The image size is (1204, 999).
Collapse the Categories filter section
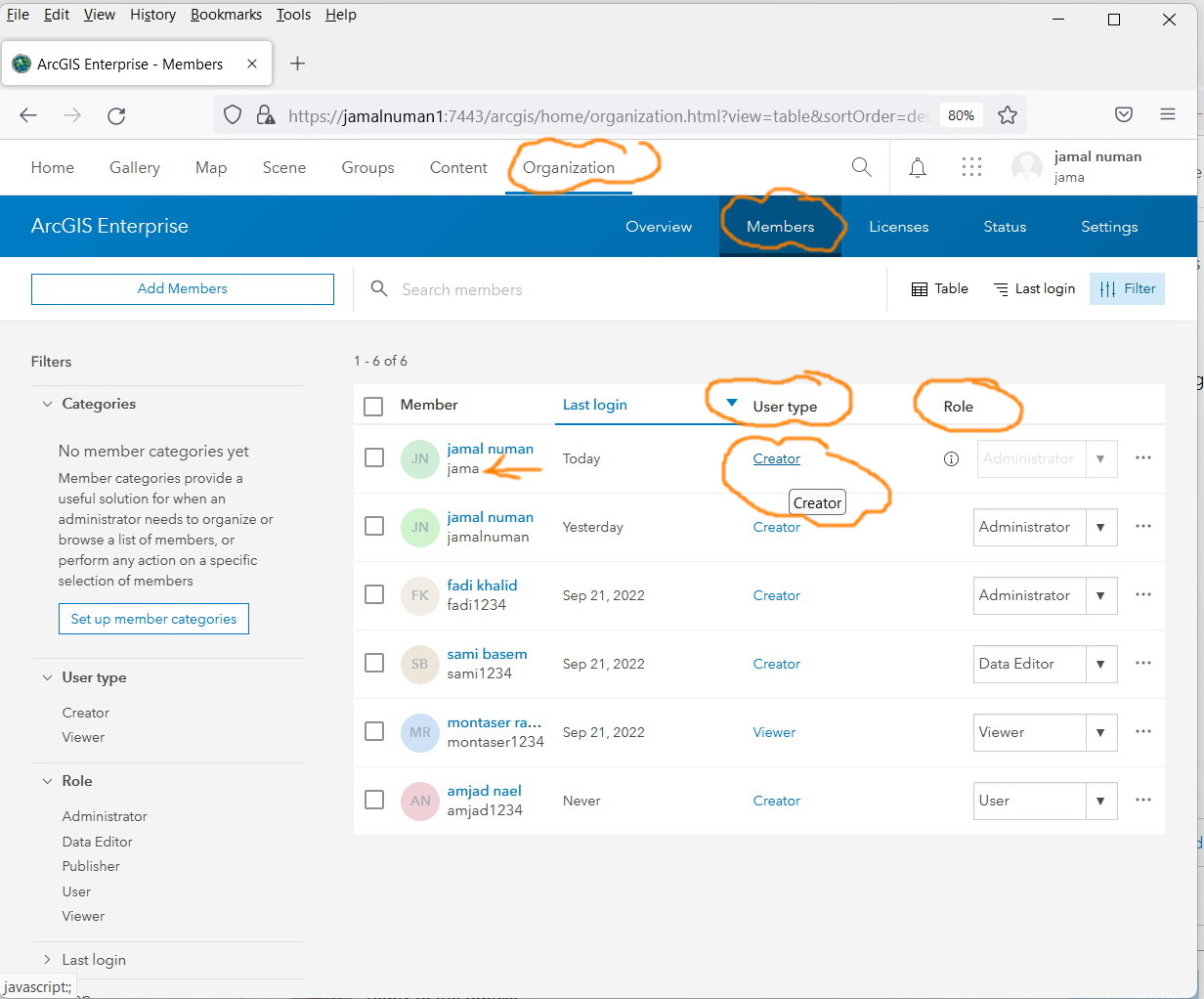pos(47,404)
